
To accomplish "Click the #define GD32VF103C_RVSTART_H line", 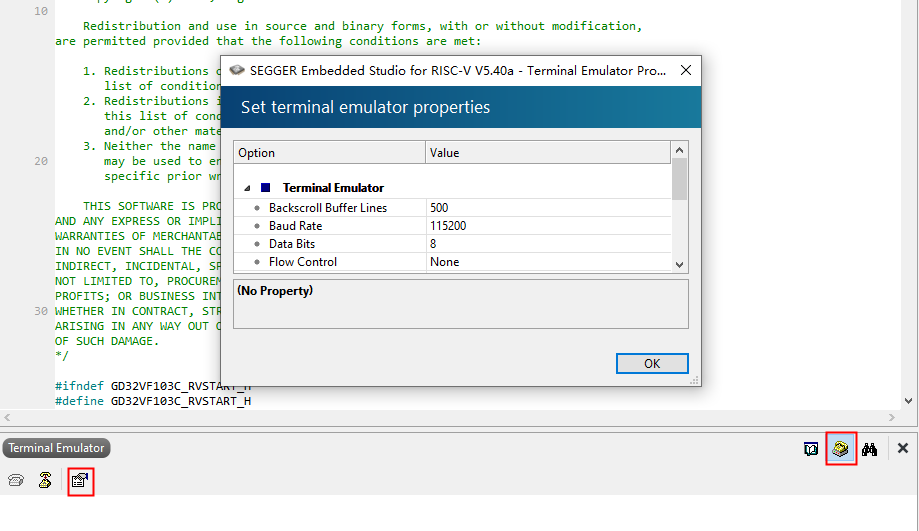I will [x=153, y=401].
